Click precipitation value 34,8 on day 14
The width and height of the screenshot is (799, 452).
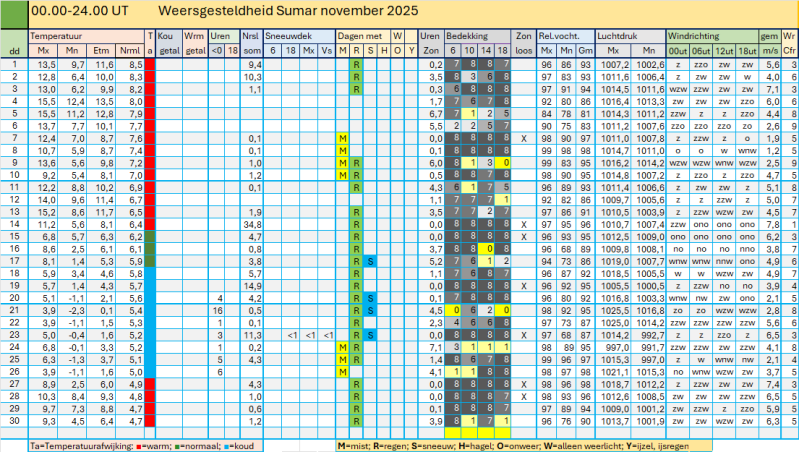tap(252, 225)
